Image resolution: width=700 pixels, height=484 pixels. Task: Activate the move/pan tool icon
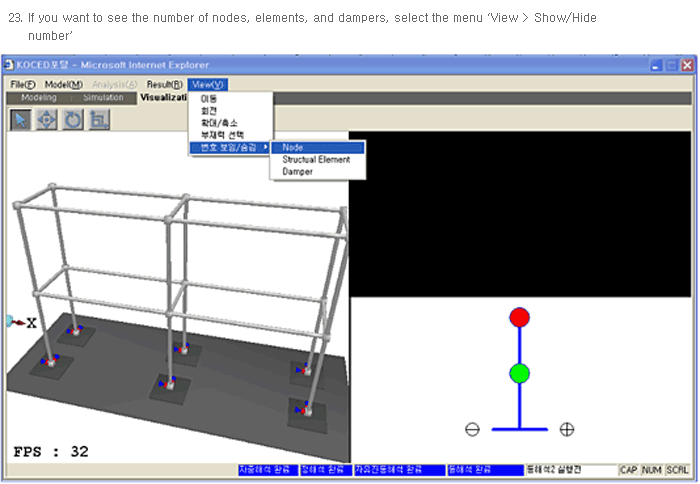coord(47,120)
